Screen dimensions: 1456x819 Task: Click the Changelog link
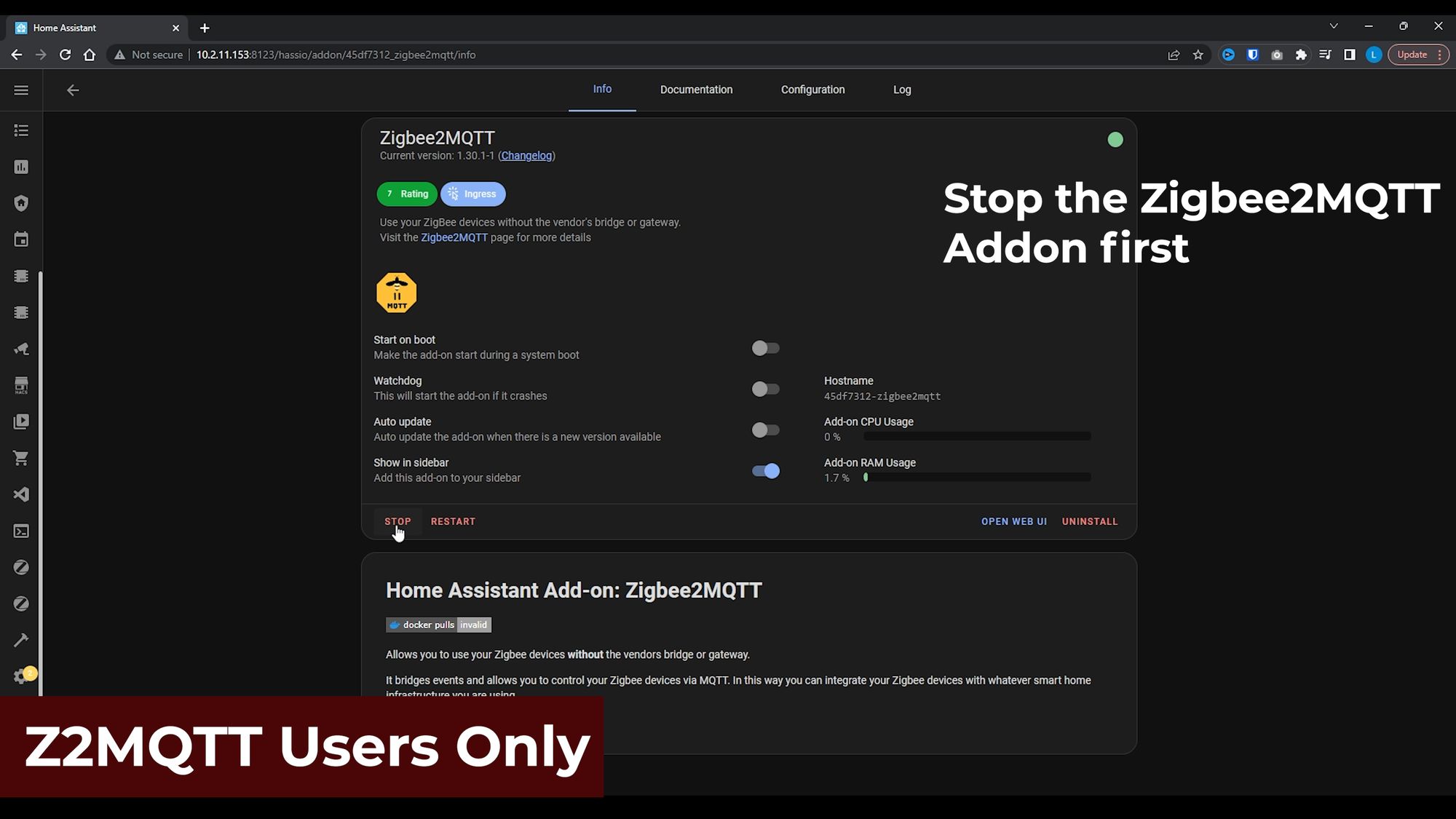click(x=527, y=155)
